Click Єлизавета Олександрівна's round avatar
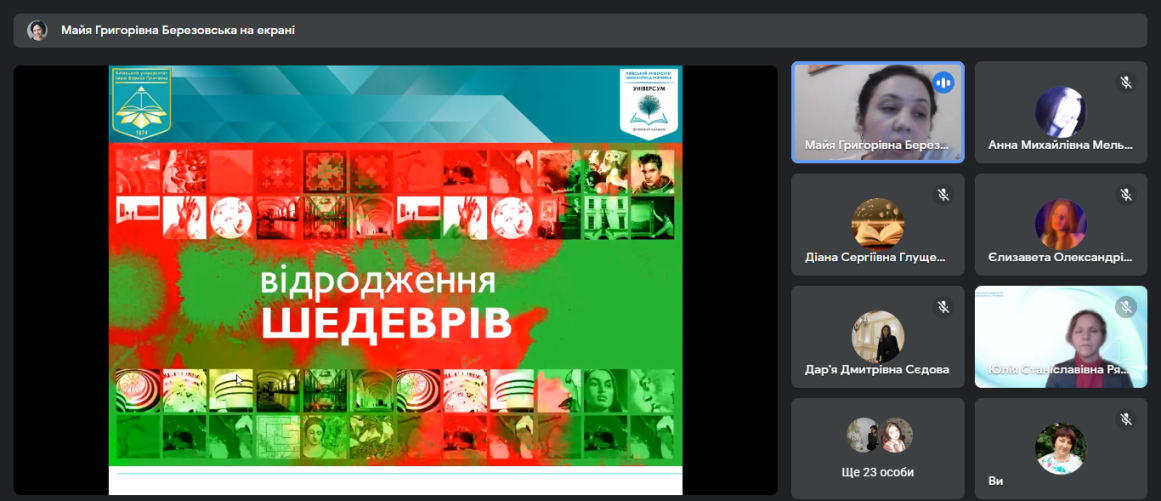The image size is (1161, 501). (1061, 224)
